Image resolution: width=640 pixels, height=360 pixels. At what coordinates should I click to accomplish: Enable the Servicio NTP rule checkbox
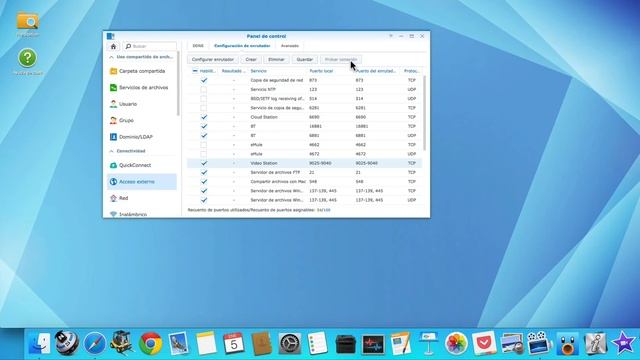tap(204, 89)
